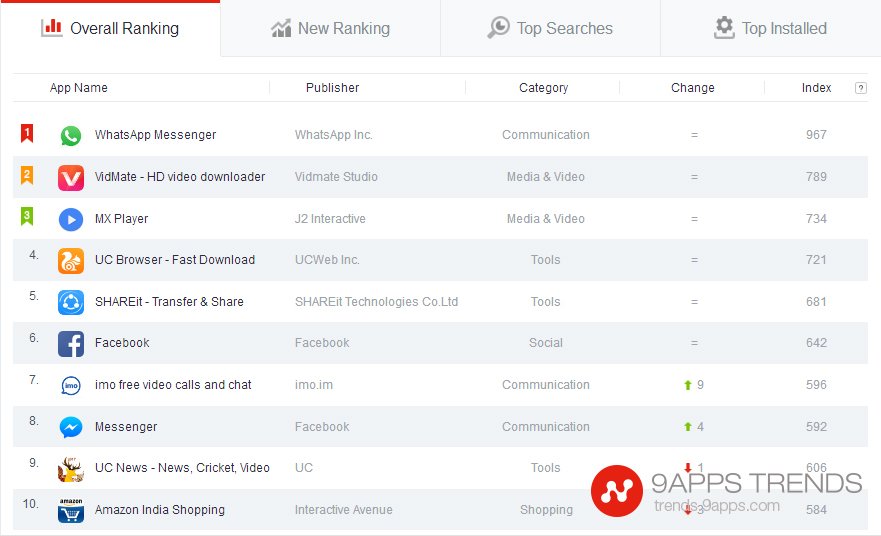Open VidMate - HD video downloader link

click(180, 176)
